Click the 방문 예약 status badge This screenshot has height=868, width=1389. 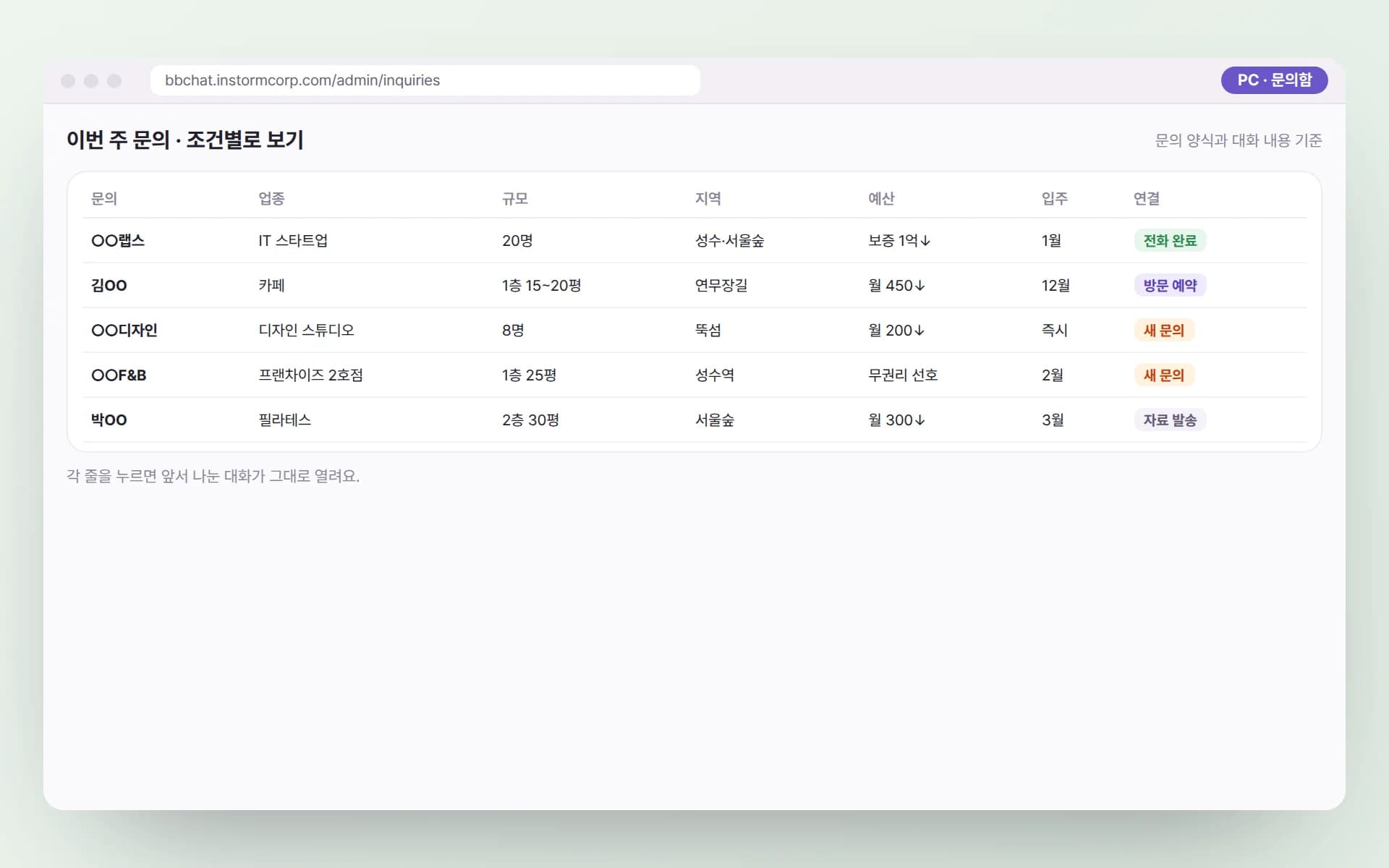[1170, 285]
